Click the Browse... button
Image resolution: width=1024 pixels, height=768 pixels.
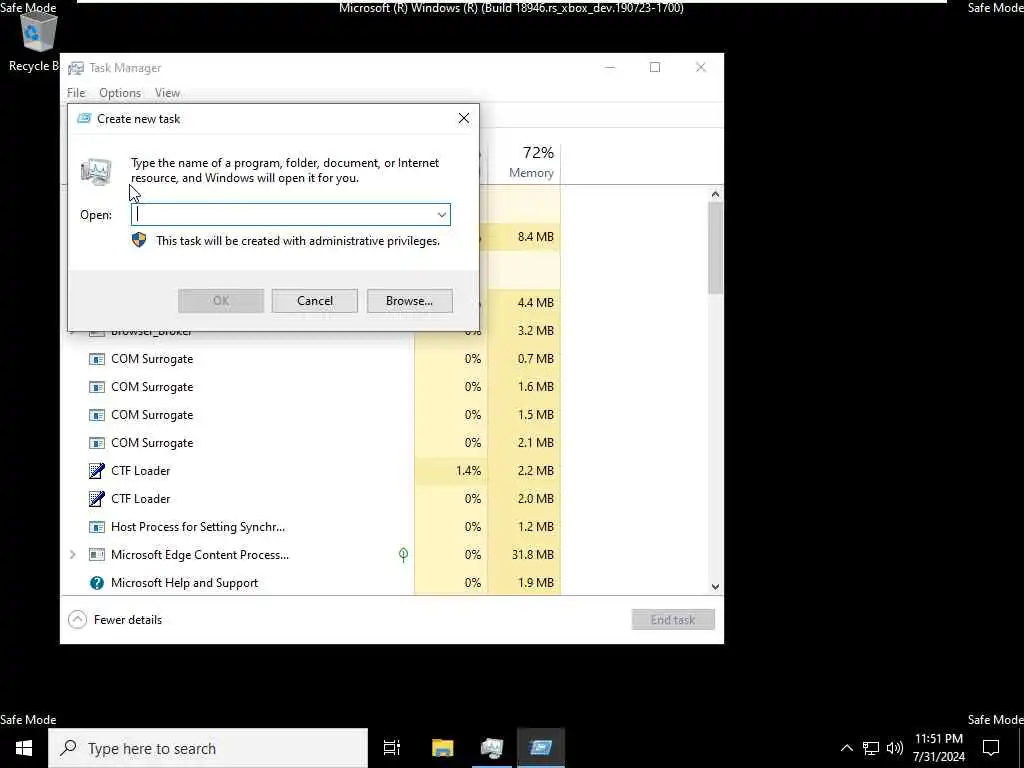click(409, 301)
